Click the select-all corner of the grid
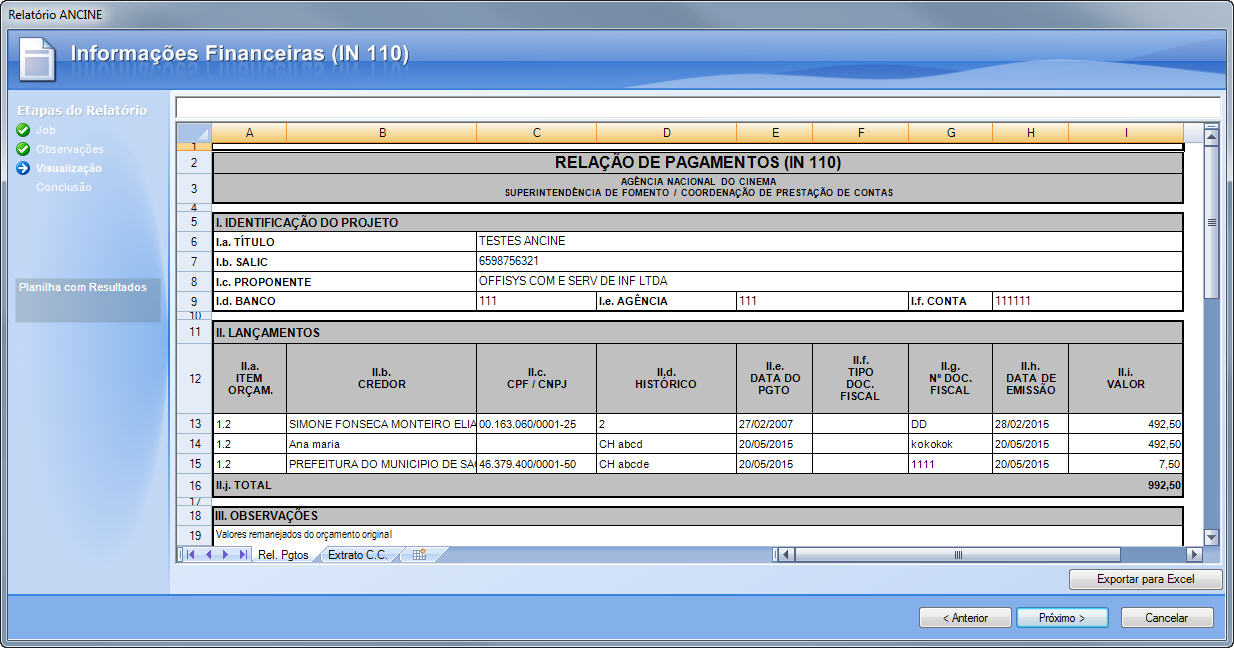The height and width of the screenshot is (648, 1234). (194, 133)
